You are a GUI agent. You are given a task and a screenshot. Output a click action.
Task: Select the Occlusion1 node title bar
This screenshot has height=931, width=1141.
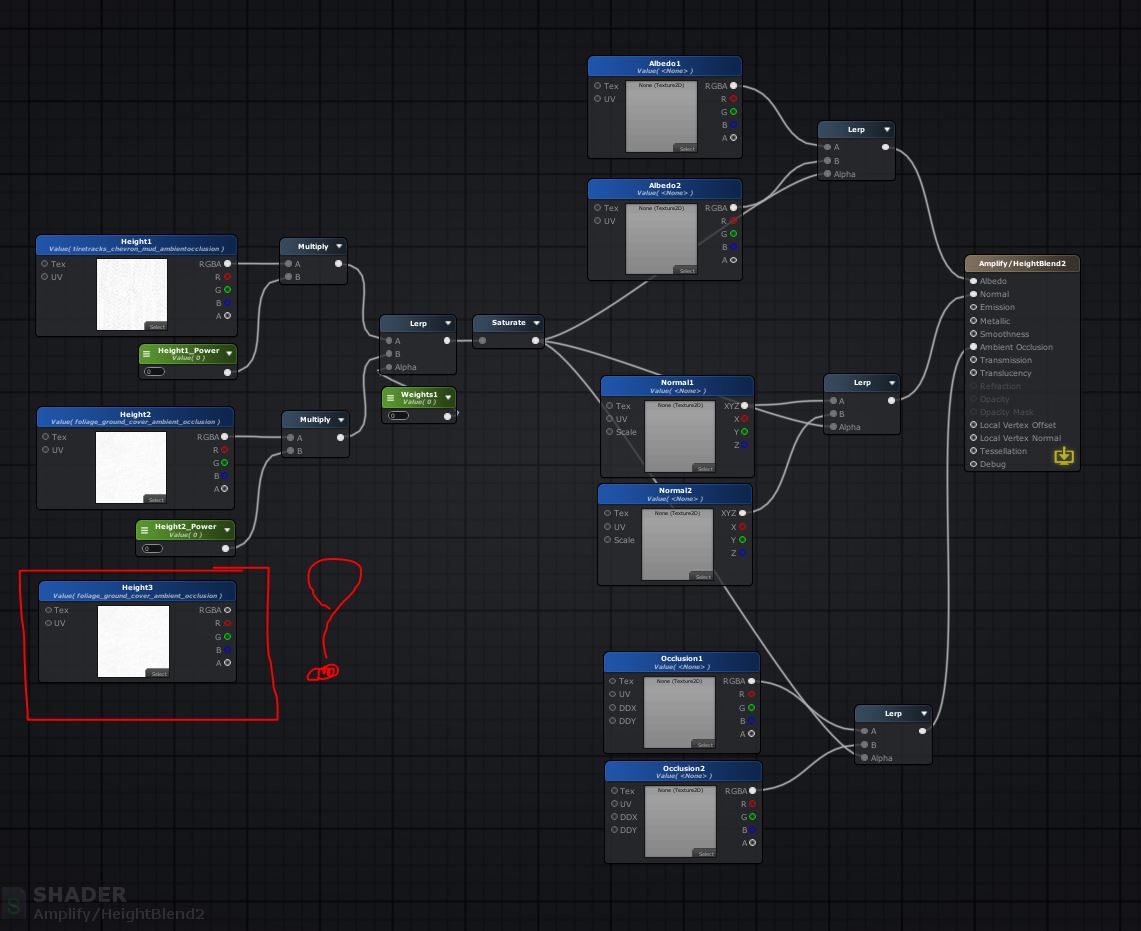point(682,662)
